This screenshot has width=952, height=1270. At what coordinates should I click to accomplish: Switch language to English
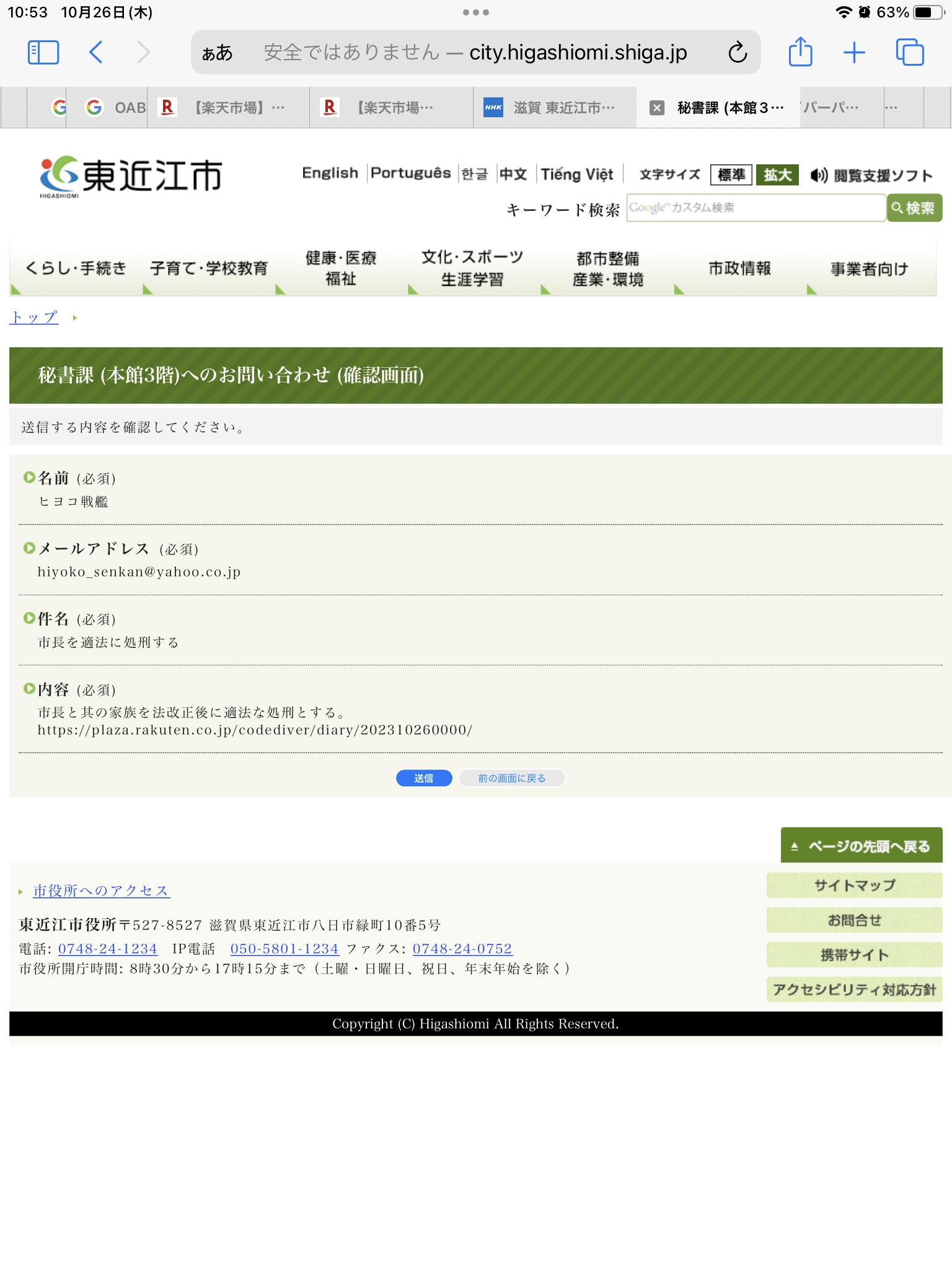[x=330, y=173]
